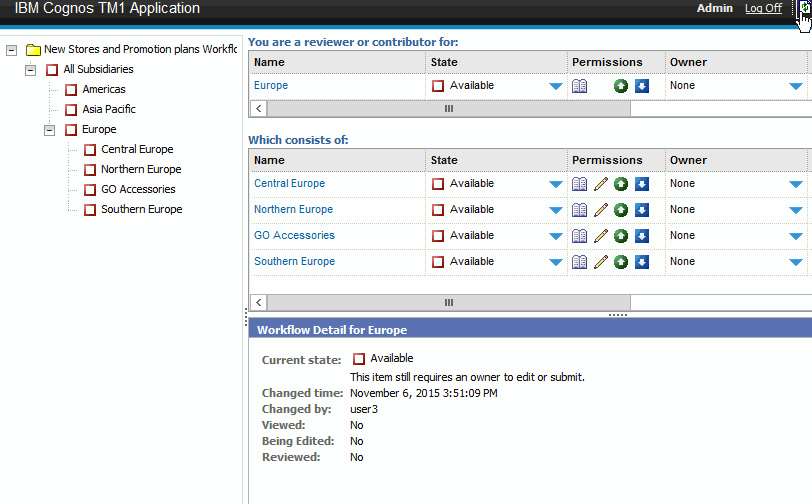Open the GO Accessories link in table
Screen dimensions: 812x504
coord(294,236)
